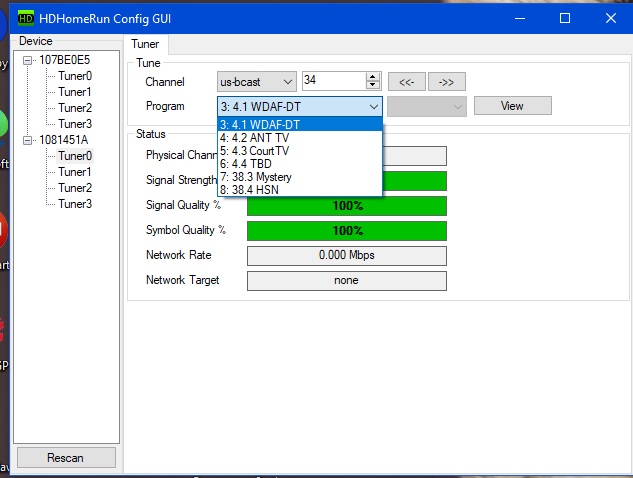This screenshot has width=633, height=478.
Task: Select Tuner0 under device 1081451A
Action: [x=75, y=156]
